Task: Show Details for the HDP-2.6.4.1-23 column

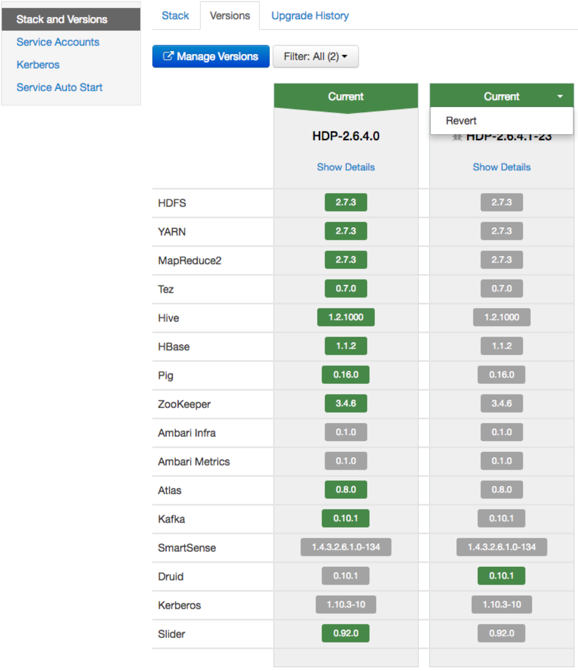Action: point(501,167)
